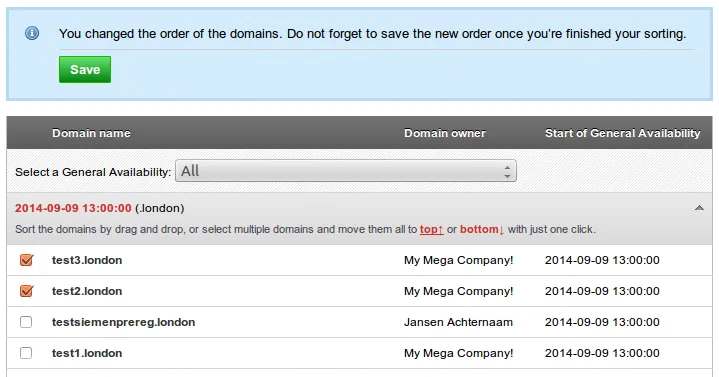Click Start of General Availability header

pyautogui.click(x=622, y=133)
